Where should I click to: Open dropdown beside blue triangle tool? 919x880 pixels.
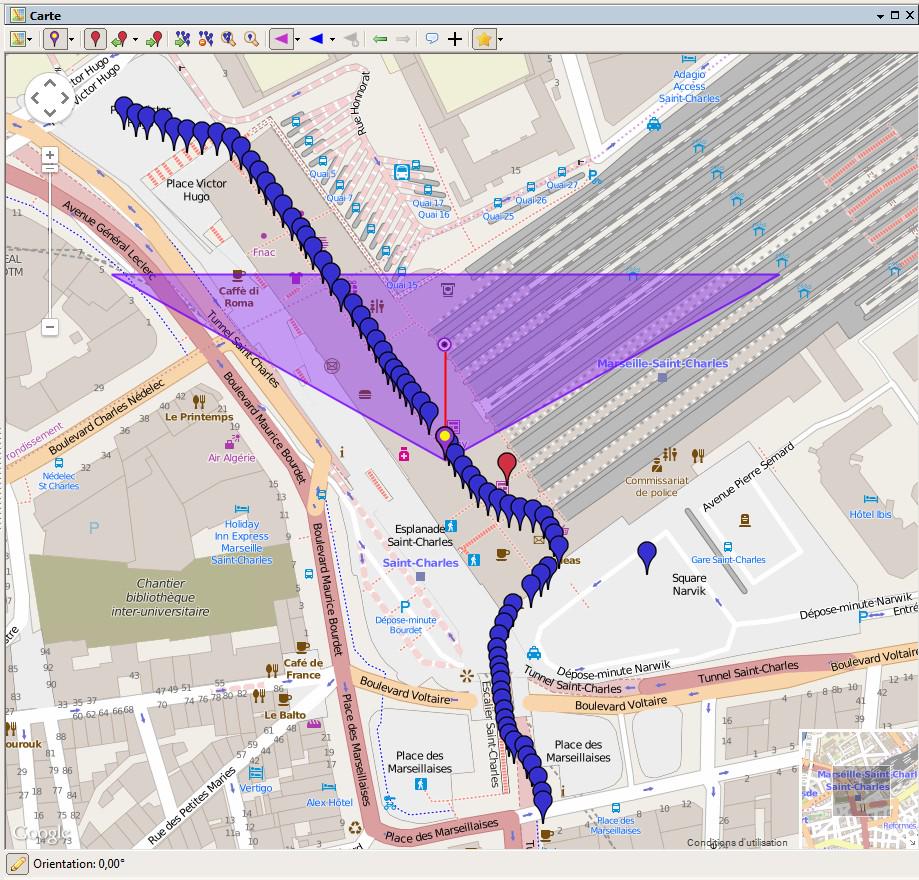point(332,40)
